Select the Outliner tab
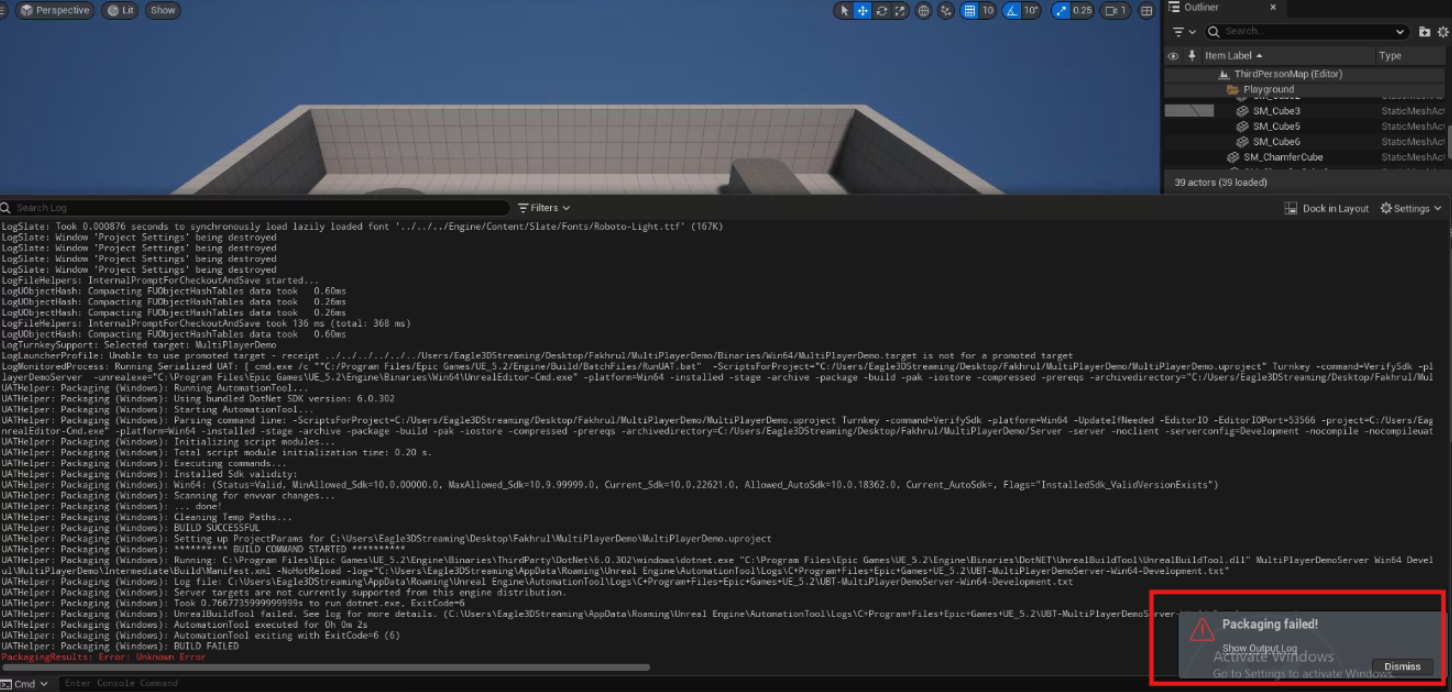This screenshot has height=692, width=1452. pyautogui.click(x=1201, y=8)
